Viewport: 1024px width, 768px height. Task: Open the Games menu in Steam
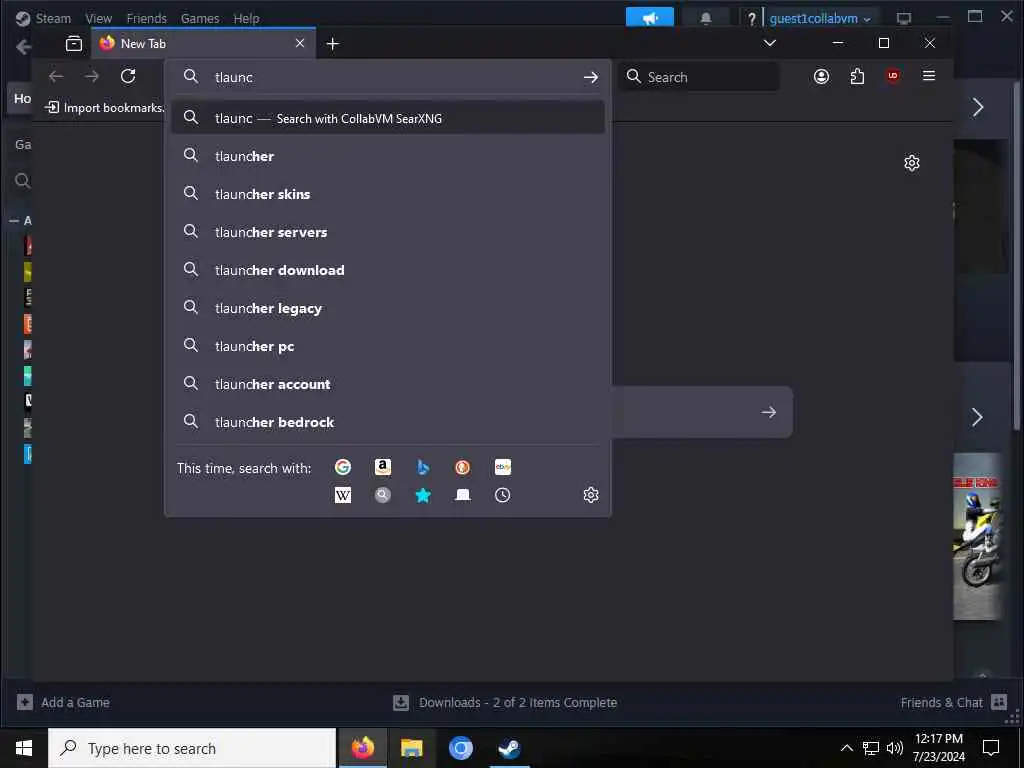click(x=200, y=18)
